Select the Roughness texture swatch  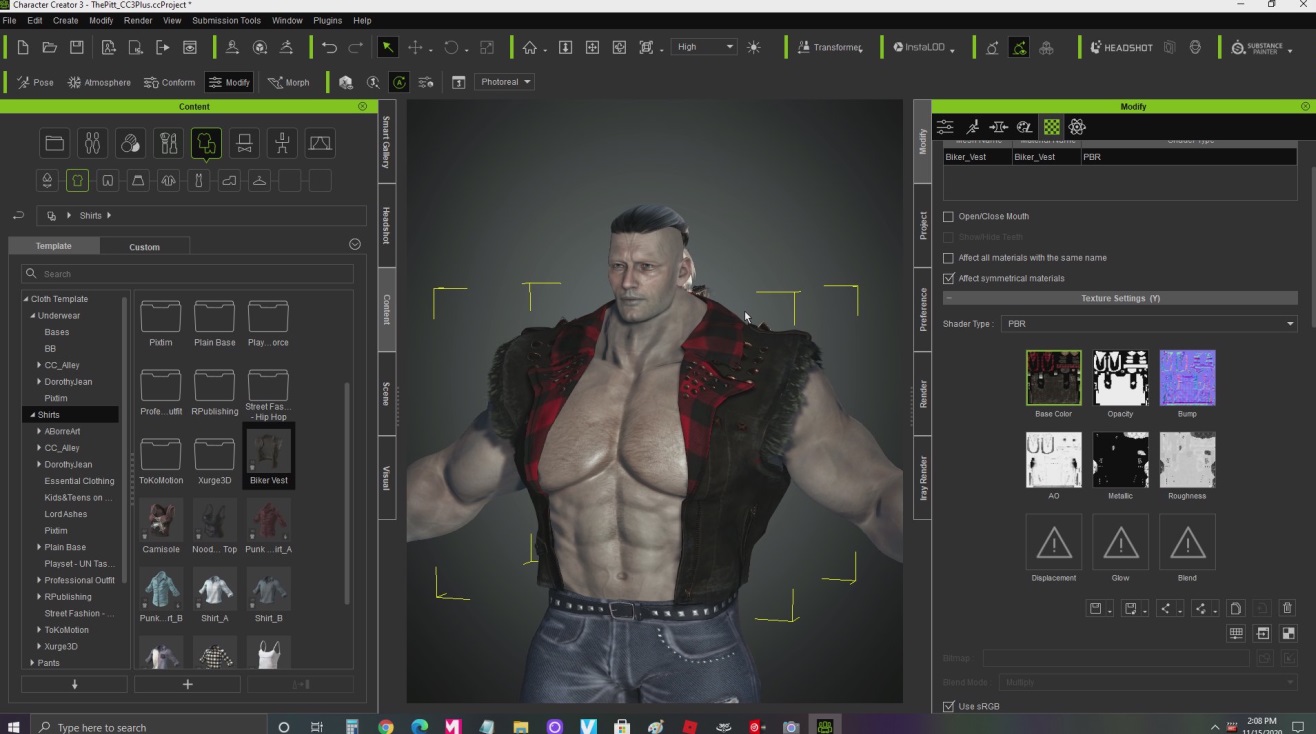(1187, 459)
